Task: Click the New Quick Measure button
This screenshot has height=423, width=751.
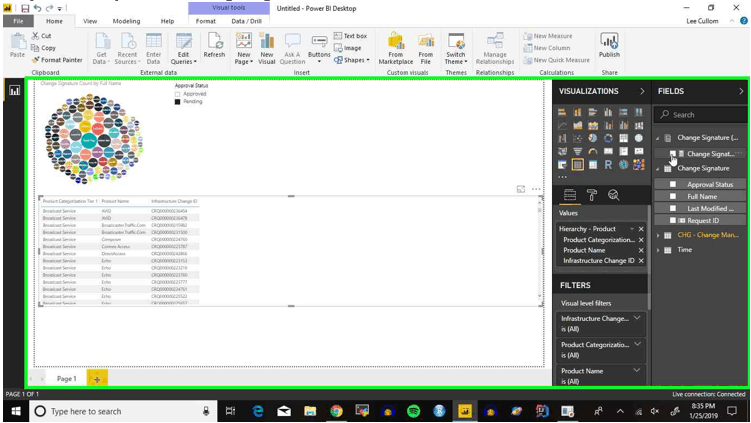Action: tap(557, 60)
